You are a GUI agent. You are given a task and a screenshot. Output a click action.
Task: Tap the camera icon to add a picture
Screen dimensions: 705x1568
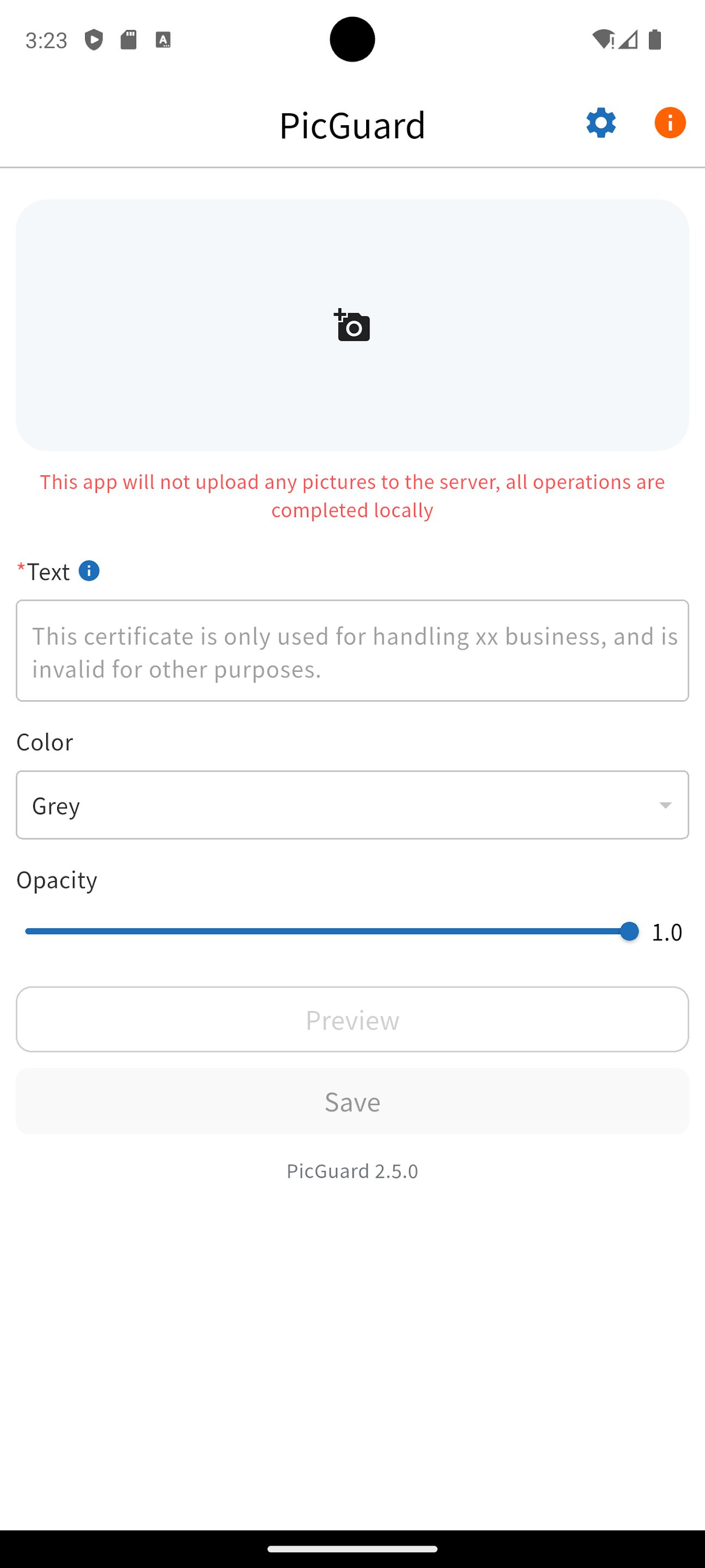coord(352,326)
